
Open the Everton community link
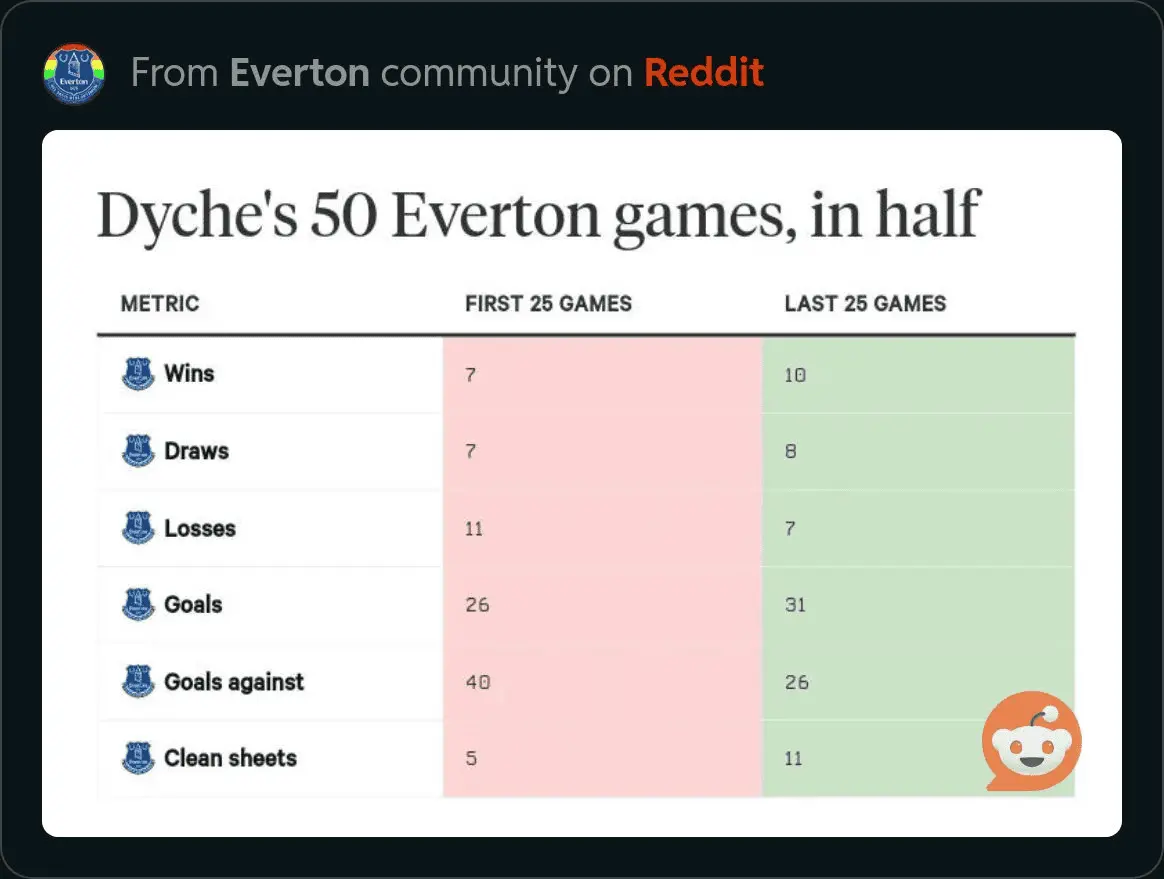click(x=299, y=73)
